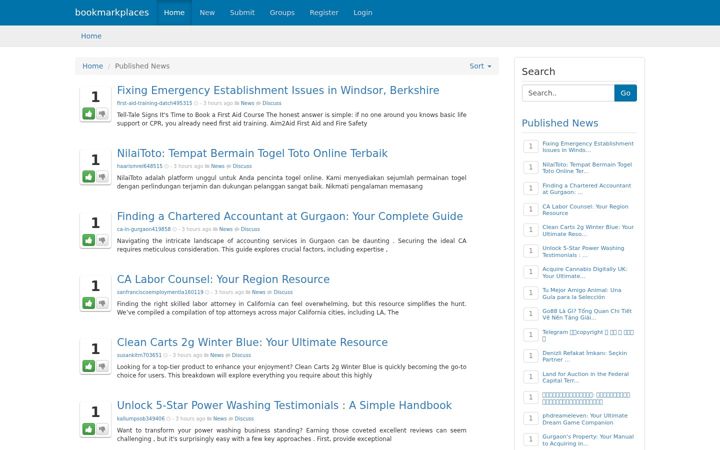
Task: Click Home breadcrumb beside Published News
Action: click(92, 66)
